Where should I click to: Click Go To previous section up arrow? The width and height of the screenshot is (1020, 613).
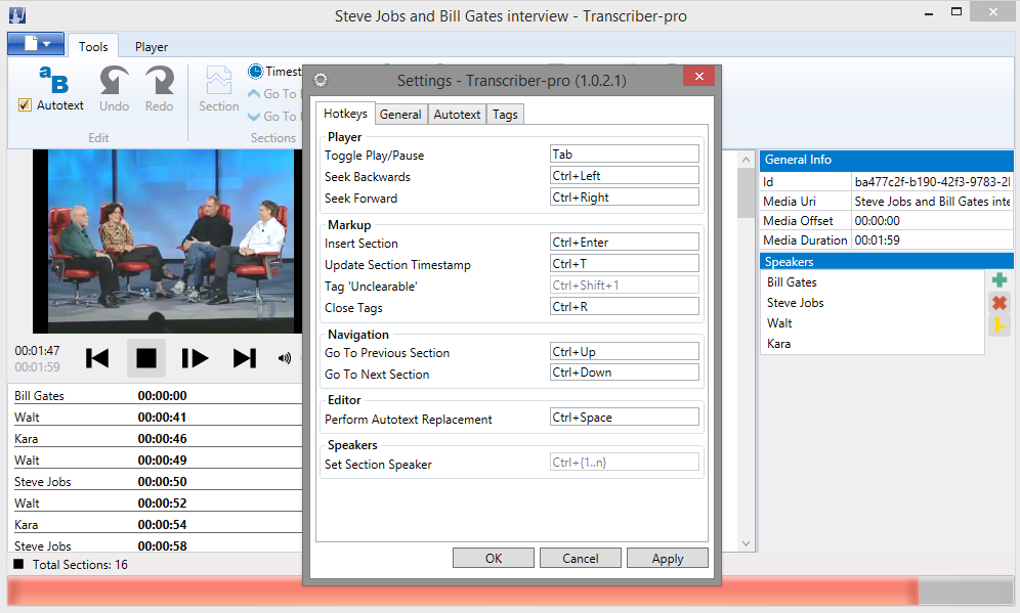254,94
